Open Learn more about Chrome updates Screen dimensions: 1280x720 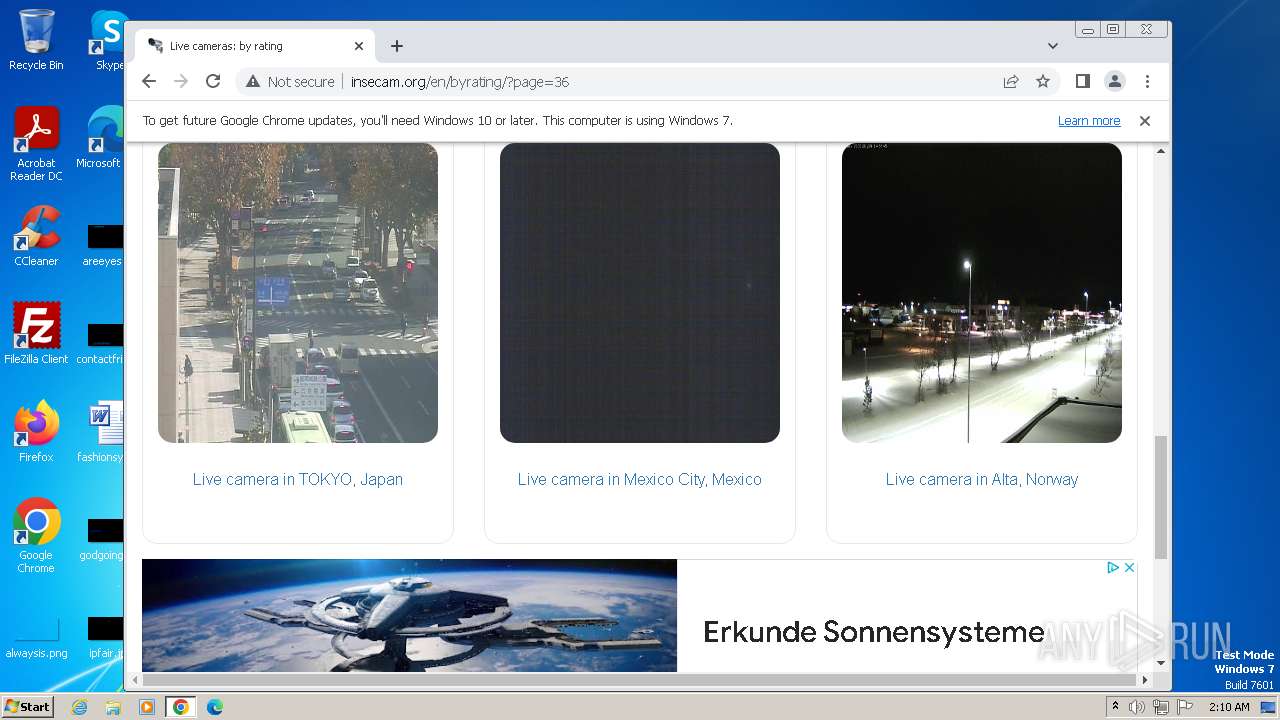click(1089, 121)
